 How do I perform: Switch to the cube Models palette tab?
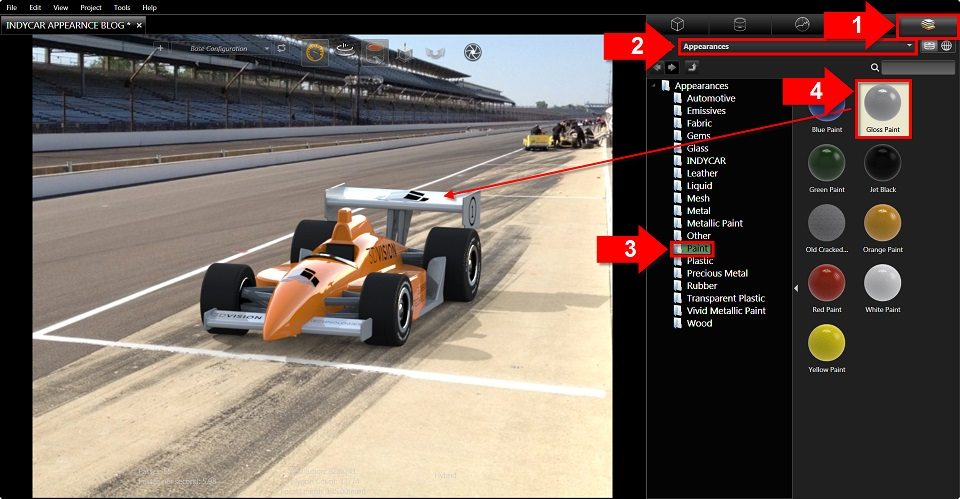click(677, 24)
